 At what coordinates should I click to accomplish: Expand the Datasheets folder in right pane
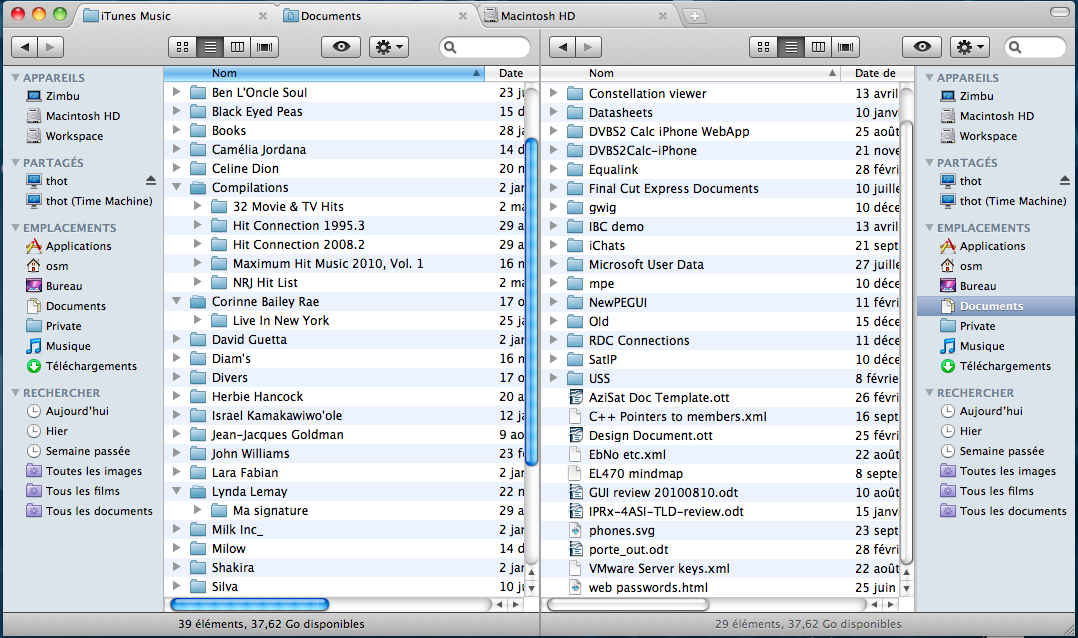coord(553,112)
